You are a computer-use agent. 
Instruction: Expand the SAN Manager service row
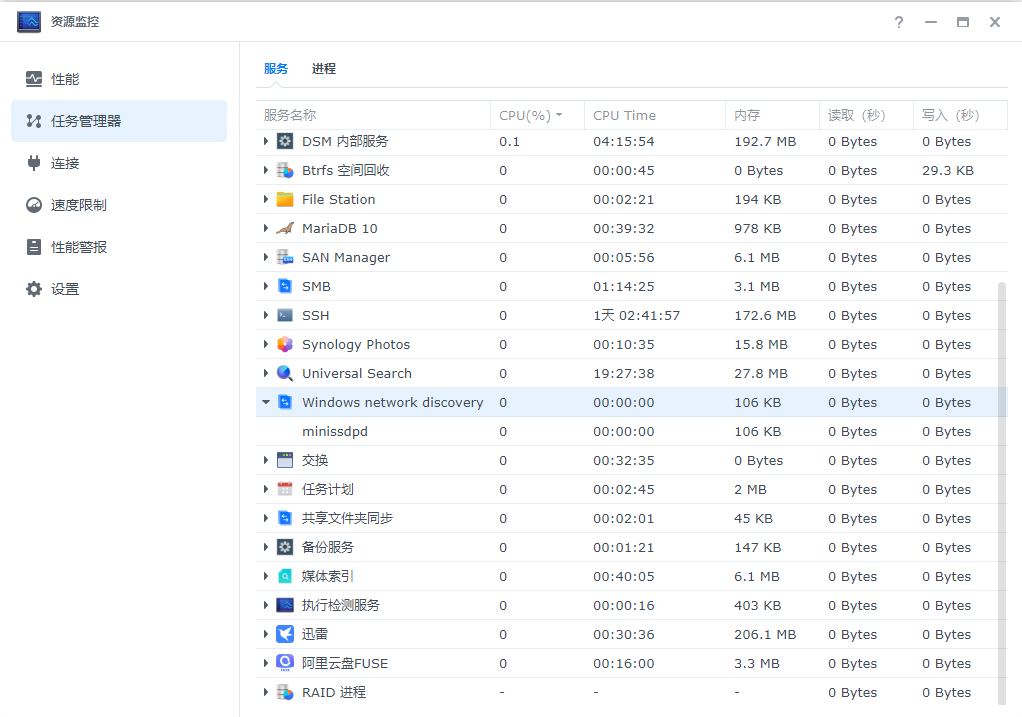click(x=266, y=257)
